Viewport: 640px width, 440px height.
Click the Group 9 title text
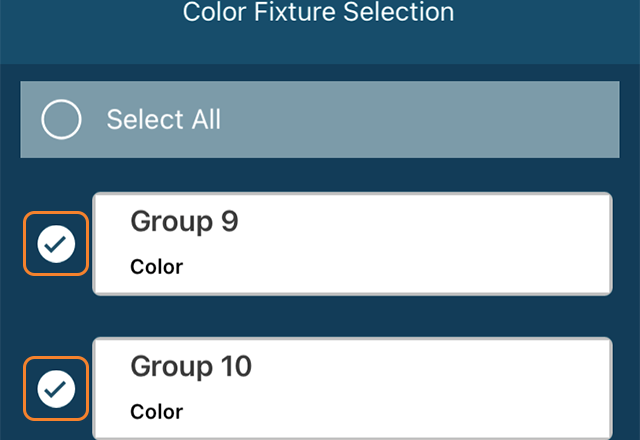[184, 222]
